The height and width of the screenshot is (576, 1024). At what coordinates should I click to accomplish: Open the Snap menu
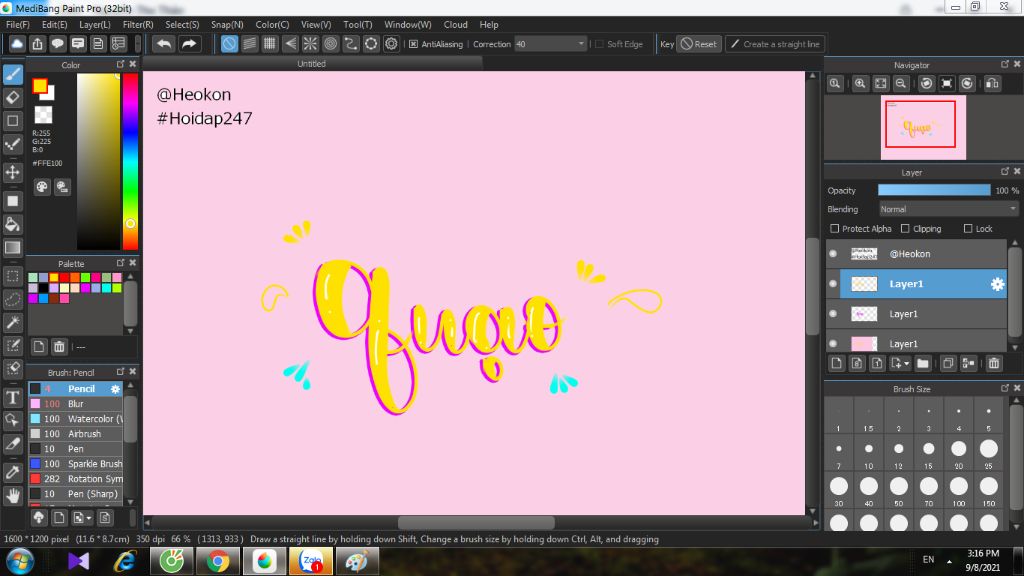[227, 24]
